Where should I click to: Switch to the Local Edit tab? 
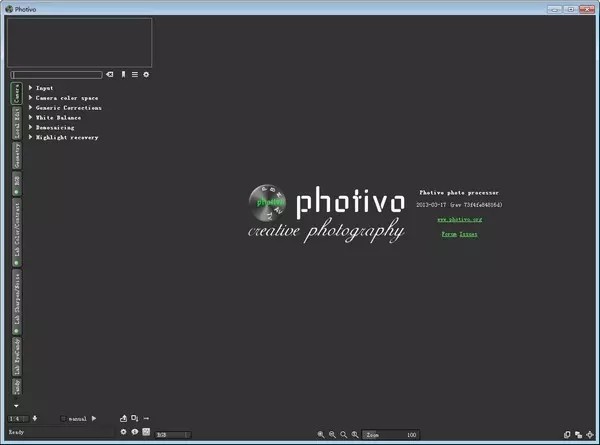point(16,123)
